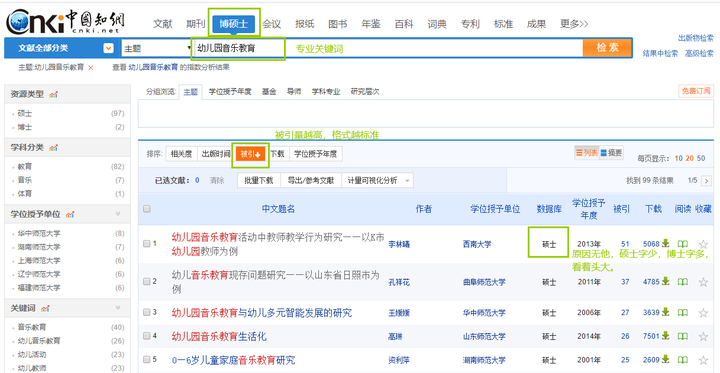Open chart icon beside 学科分类
The width and height of the screenshot is (720, 373).
tap(53, 147)
